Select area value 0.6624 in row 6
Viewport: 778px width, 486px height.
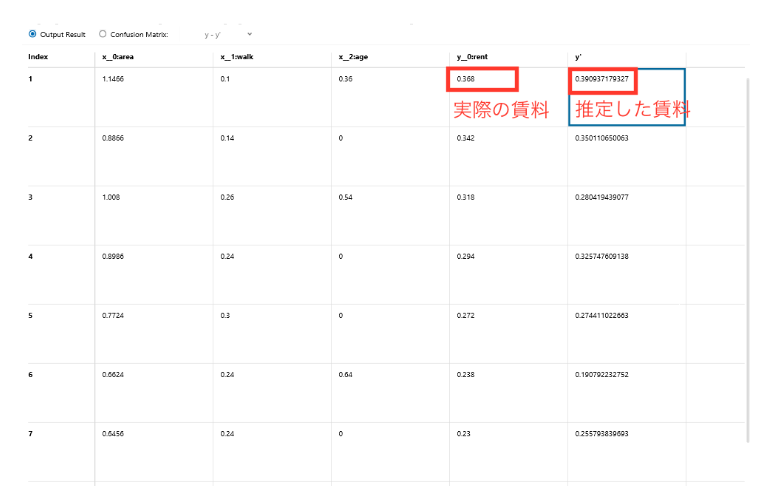click(113, 374)
